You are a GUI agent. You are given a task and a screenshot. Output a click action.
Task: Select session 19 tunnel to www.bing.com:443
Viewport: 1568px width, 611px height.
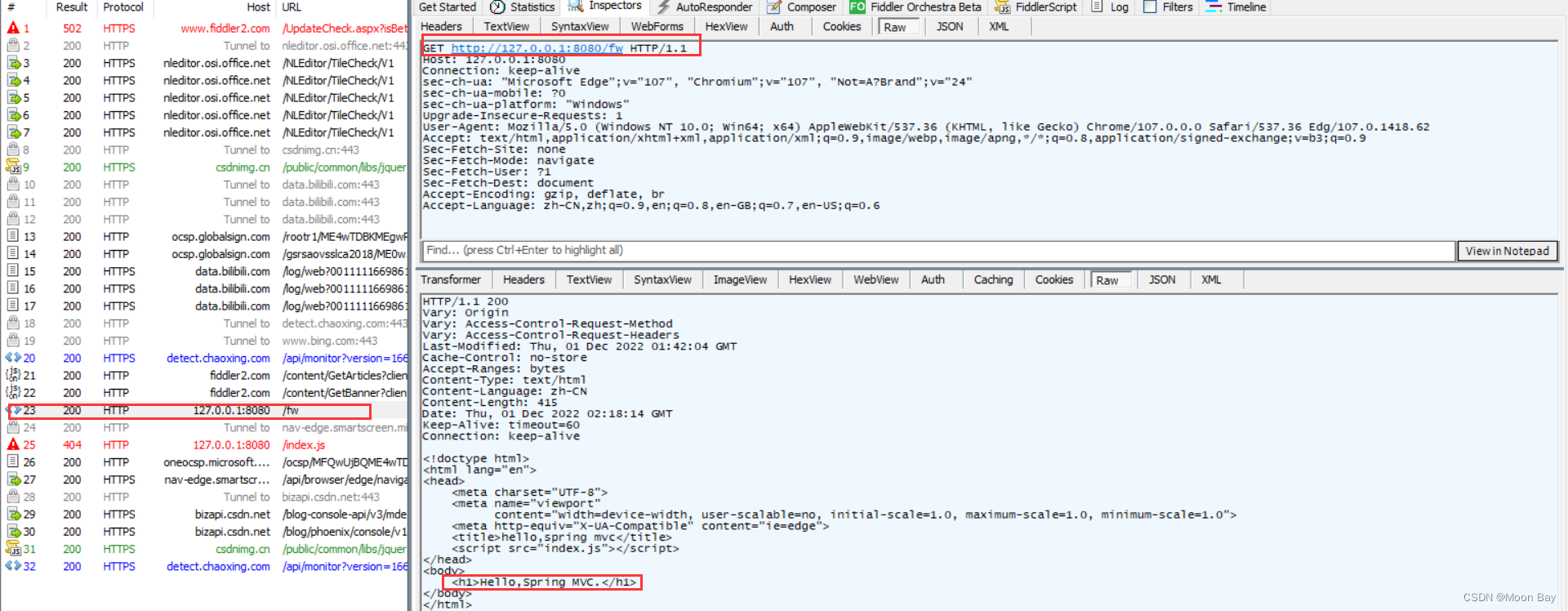coord(204,341)
